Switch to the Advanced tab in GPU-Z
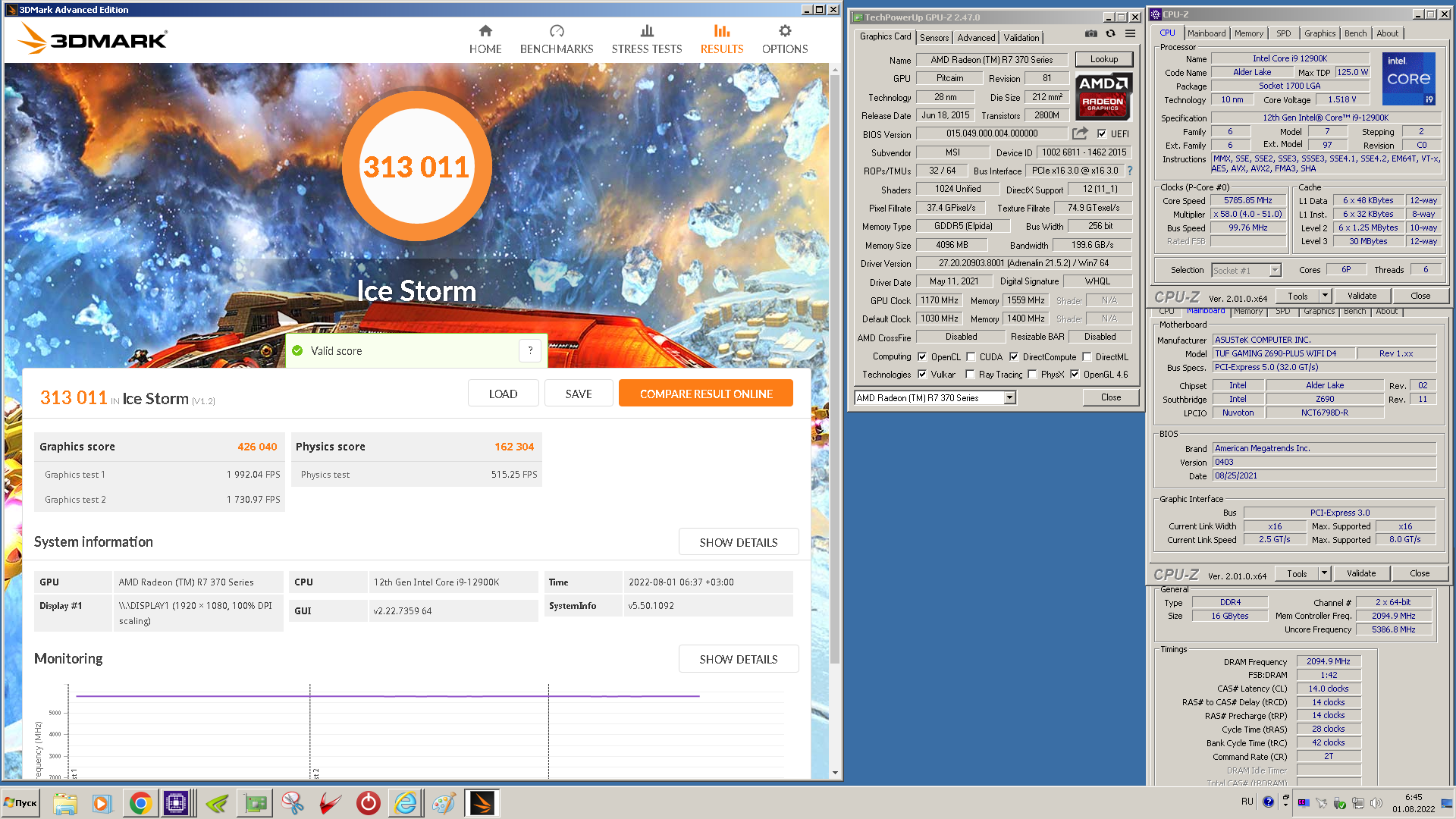Viewport: 1456px width, 819px height. (x=976, y=38)
